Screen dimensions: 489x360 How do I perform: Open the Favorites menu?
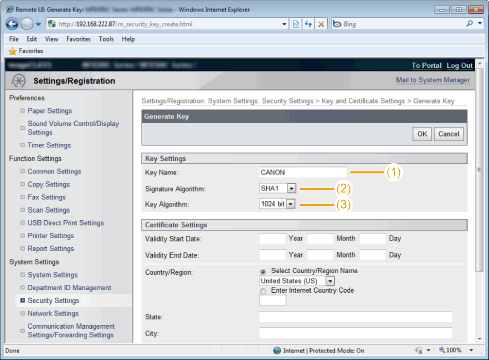[78, 39]
